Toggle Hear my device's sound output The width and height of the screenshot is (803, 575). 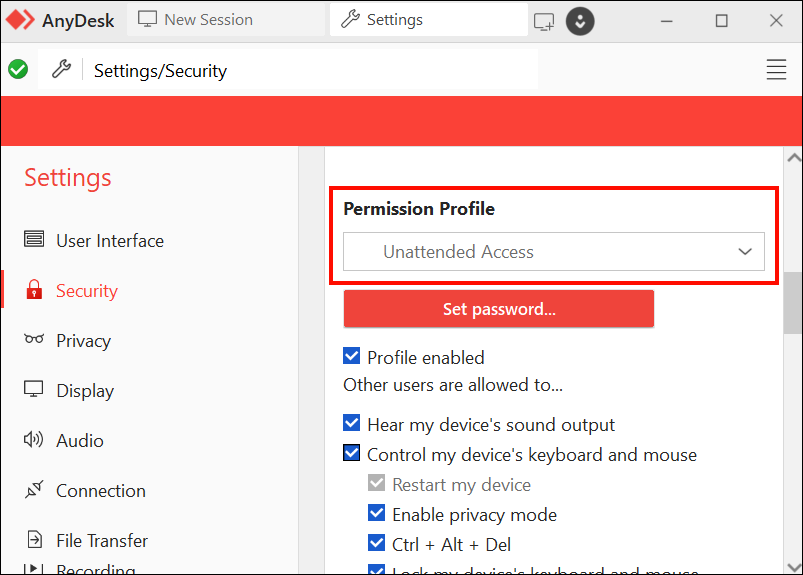click(x=352, y=424)
